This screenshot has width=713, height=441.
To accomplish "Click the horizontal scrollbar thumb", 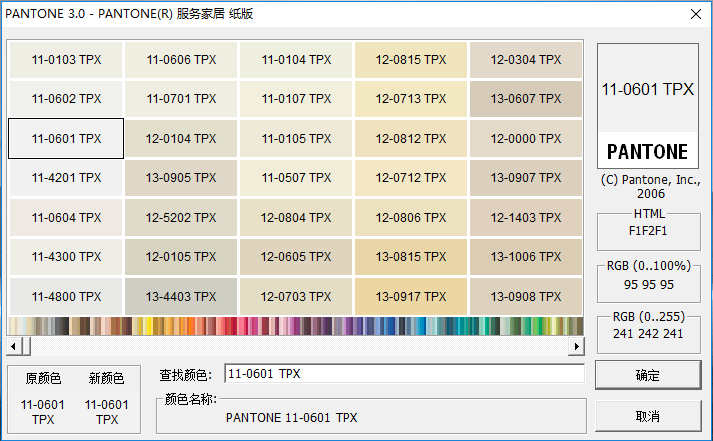I will 26,346.
